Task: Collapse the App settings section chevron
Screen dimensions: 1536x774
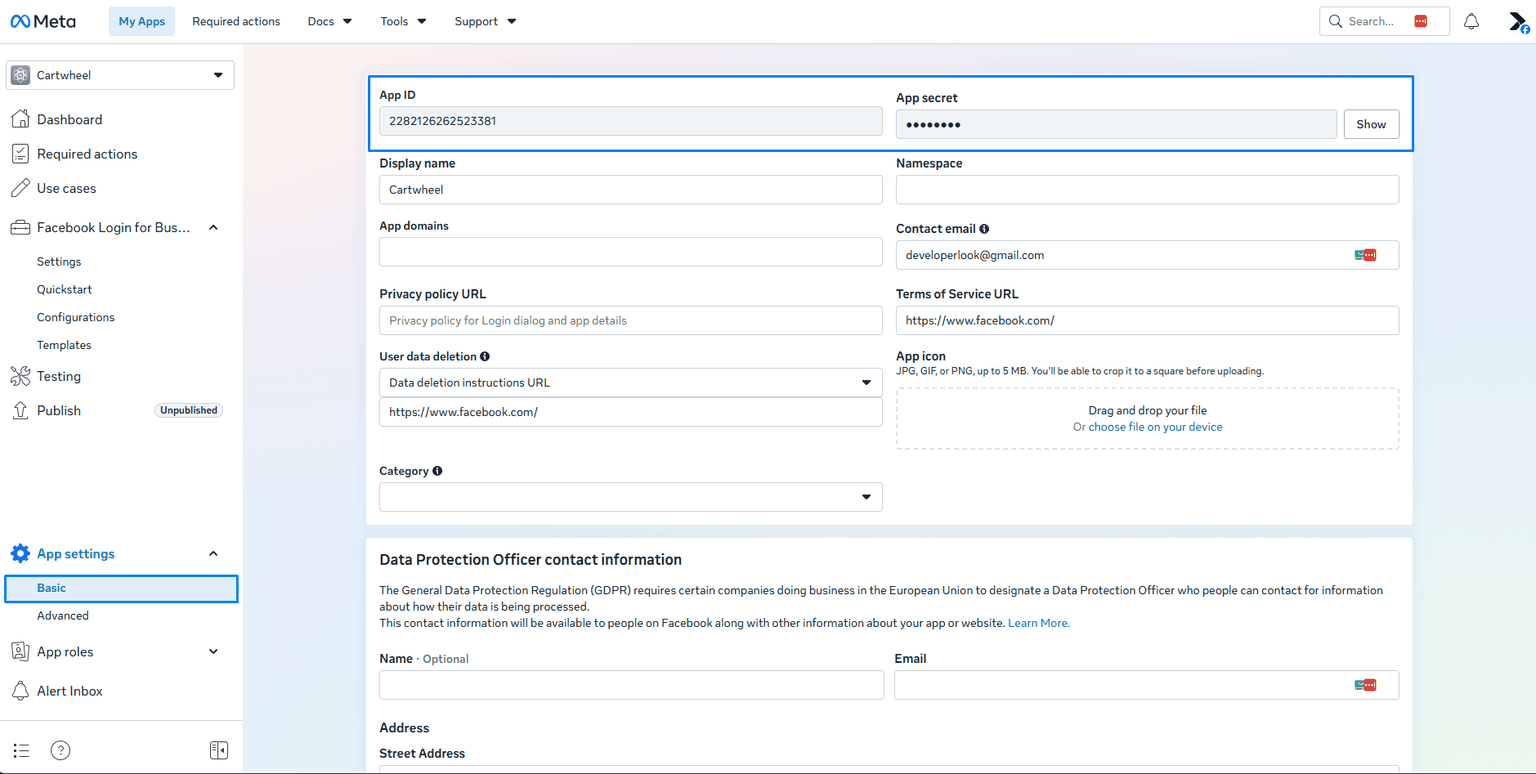Action: coord(213,554)
